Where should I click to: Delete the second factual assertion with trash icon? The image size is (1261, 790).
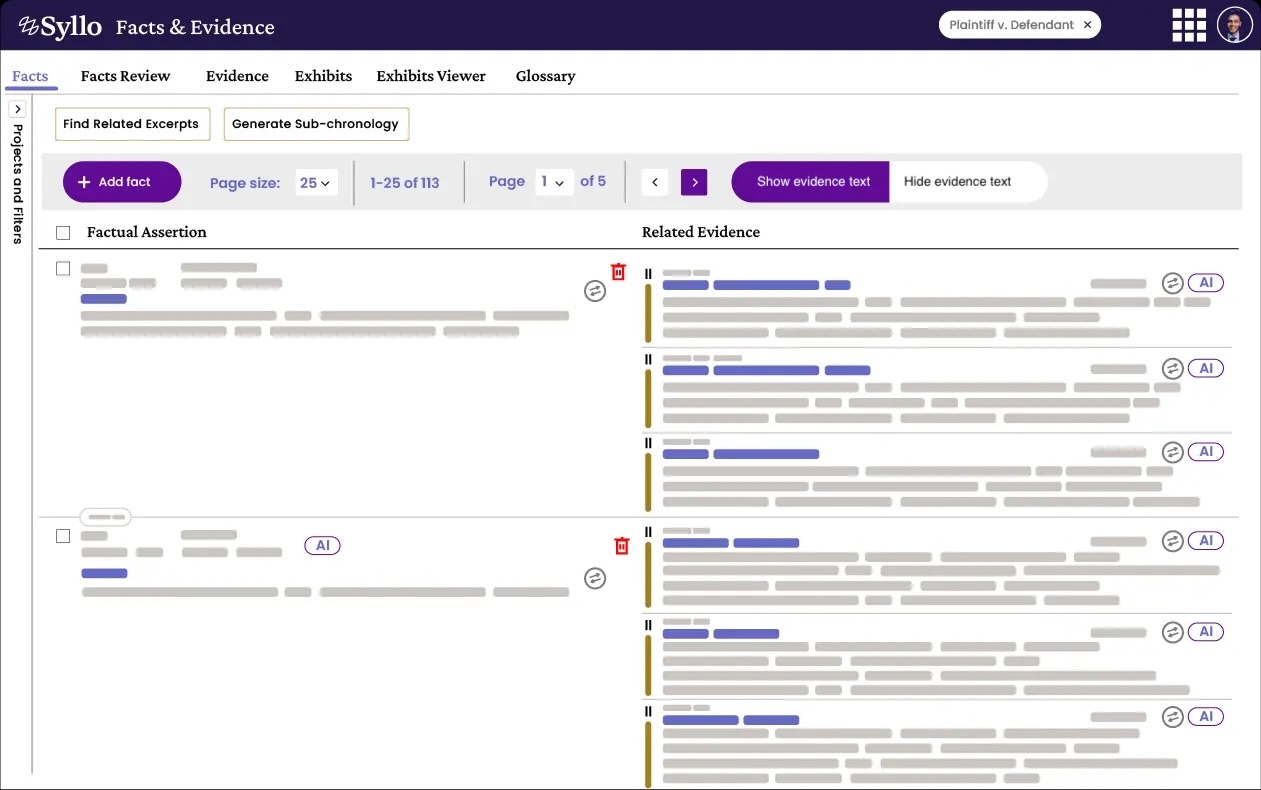pos(621,546)
